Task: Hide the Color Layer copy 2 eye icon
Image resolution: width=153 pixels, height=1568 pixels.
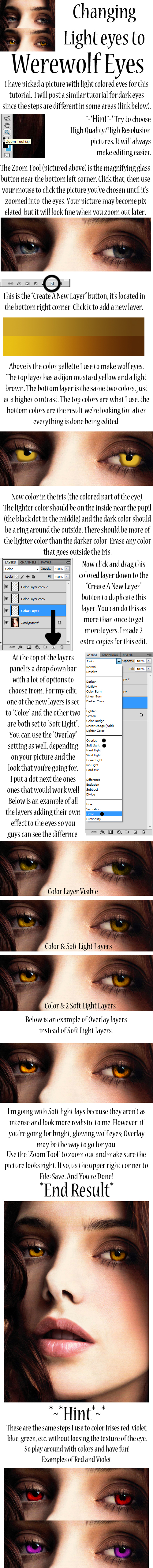Action: click(x=6, y=587)
